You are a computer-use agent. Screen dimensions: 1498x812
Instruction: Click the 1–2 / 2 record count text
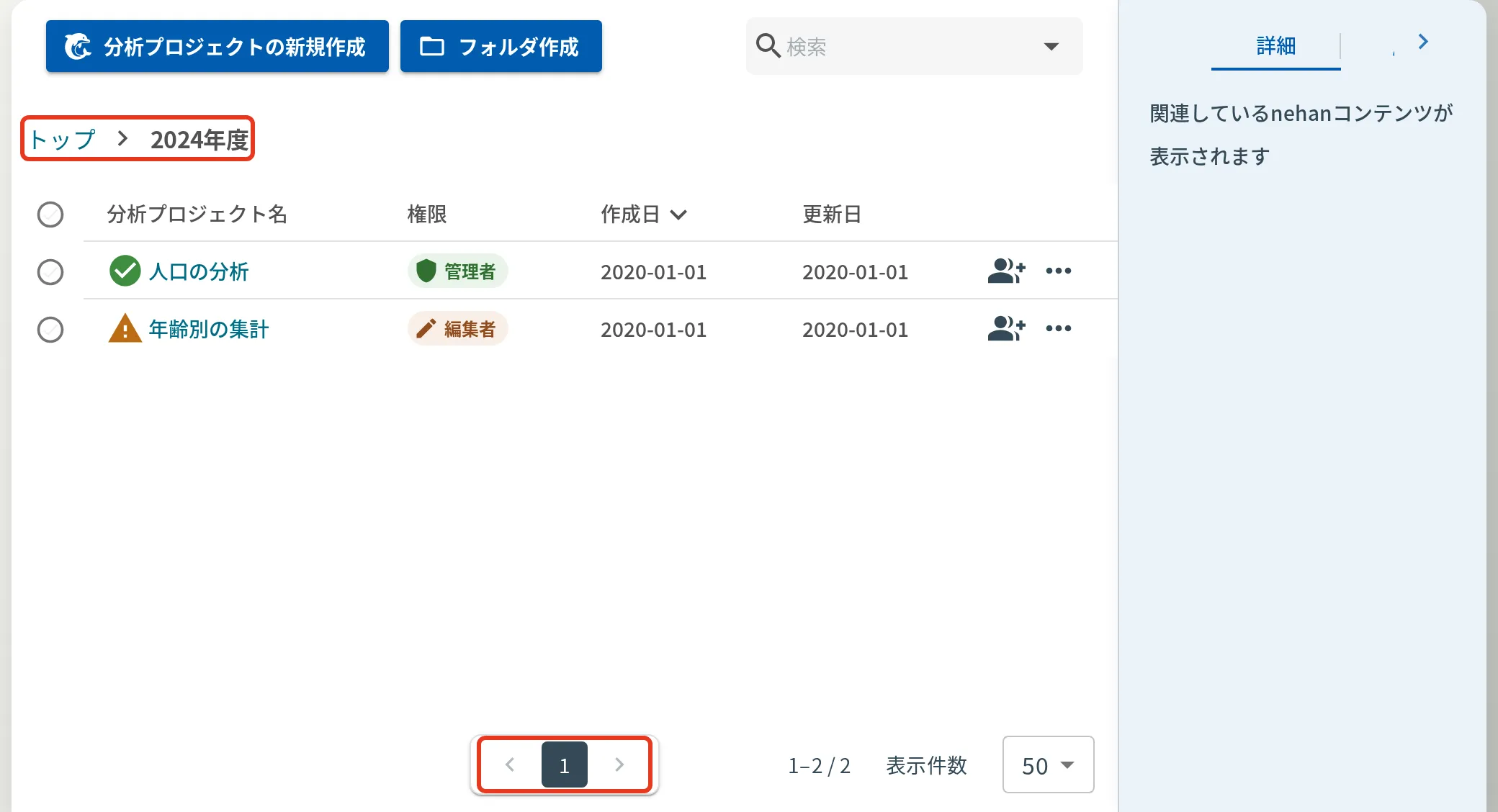(819, 765)
